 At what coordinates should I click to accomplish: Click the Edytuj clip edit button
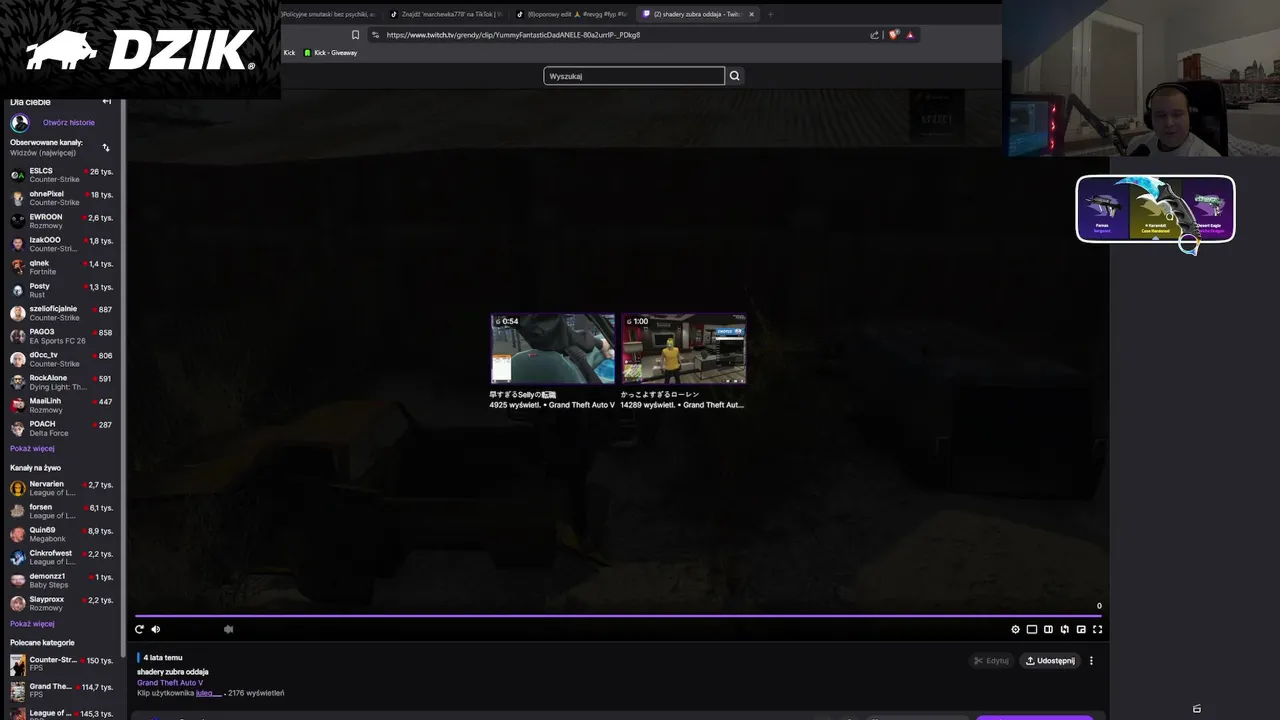pyautogui.click(x=992, y=661)
